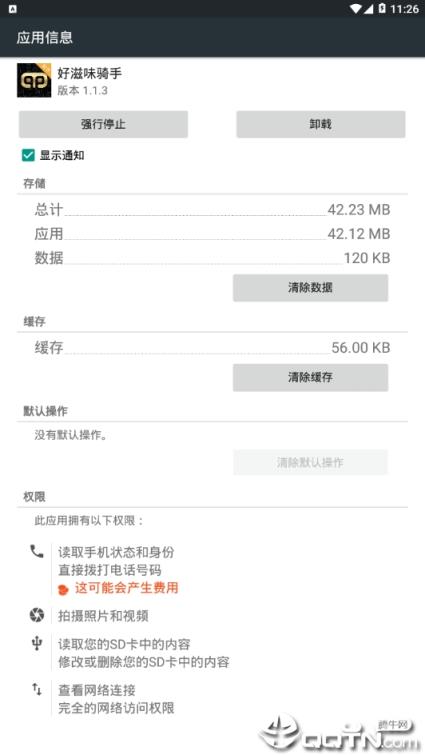425x755 pixels.
Task: Tap the 这可能会产生费用 warning text
Action: click(127, 588)
